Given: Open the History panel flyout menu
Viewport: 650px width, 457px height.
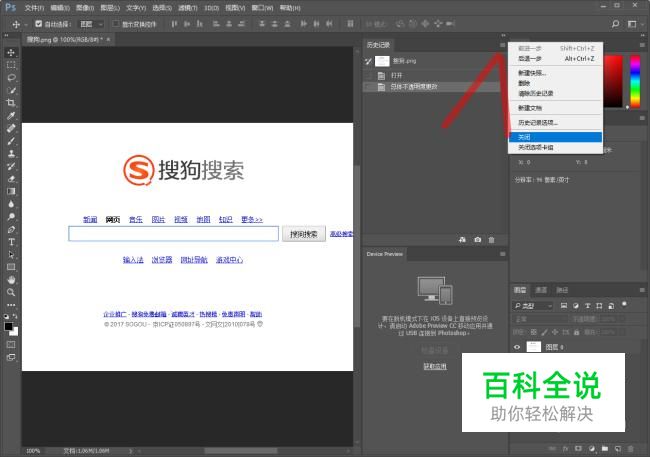Looking at the screenshot, I should (x=503, y=45).
